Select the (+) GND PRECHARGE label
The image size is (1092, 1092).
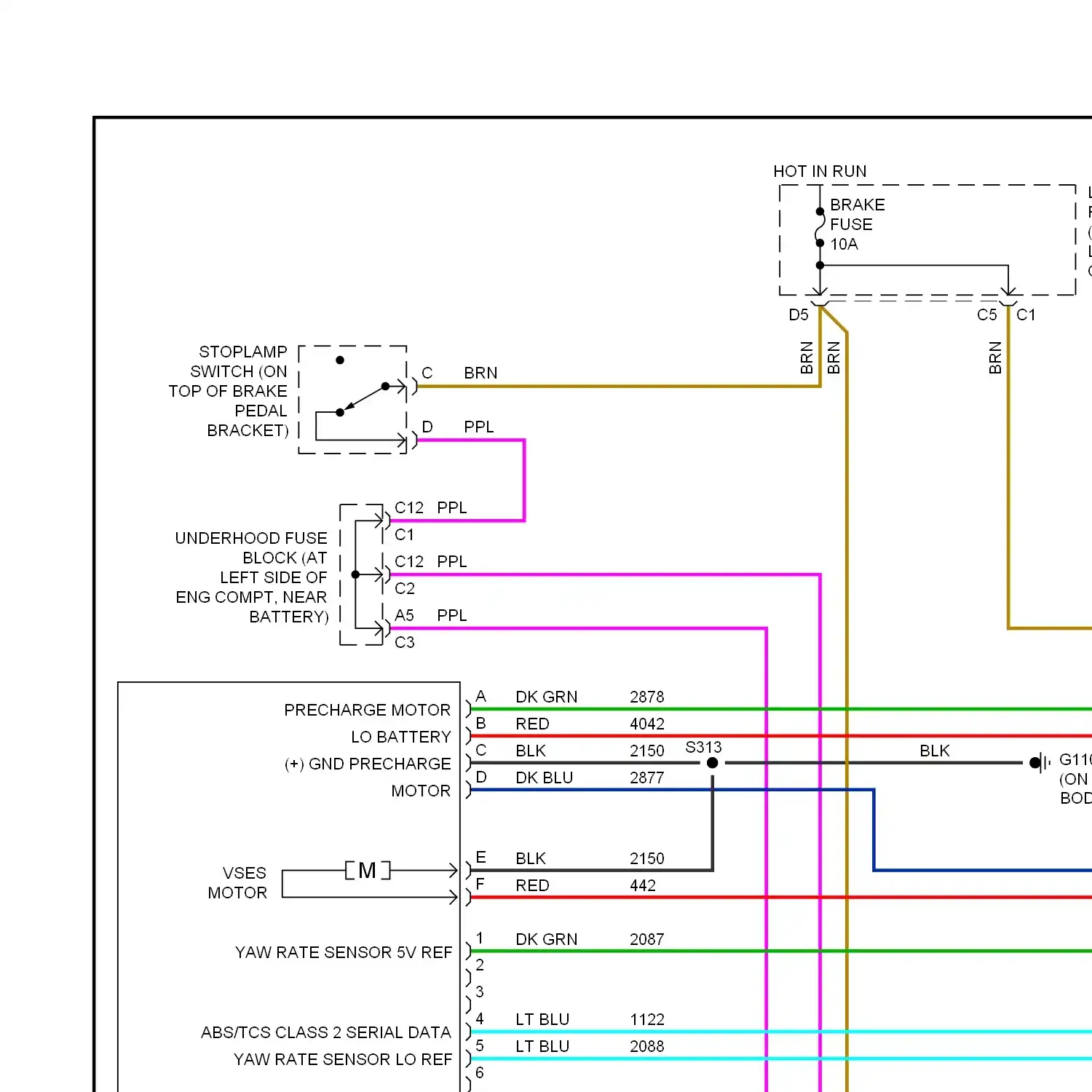coord(368,764)
